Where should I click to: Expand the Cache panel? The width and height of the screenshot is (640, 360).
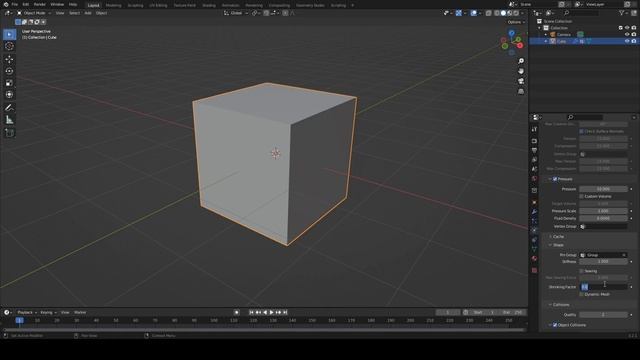(557, 237)
